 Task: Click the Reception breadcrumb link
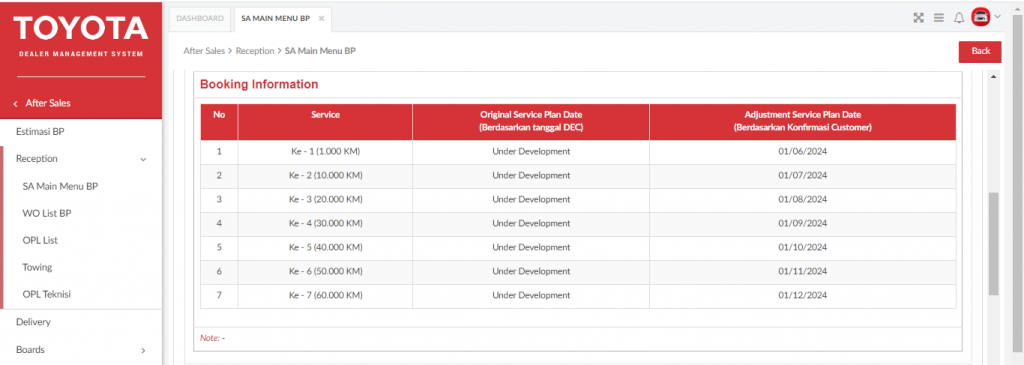[255, 51]
